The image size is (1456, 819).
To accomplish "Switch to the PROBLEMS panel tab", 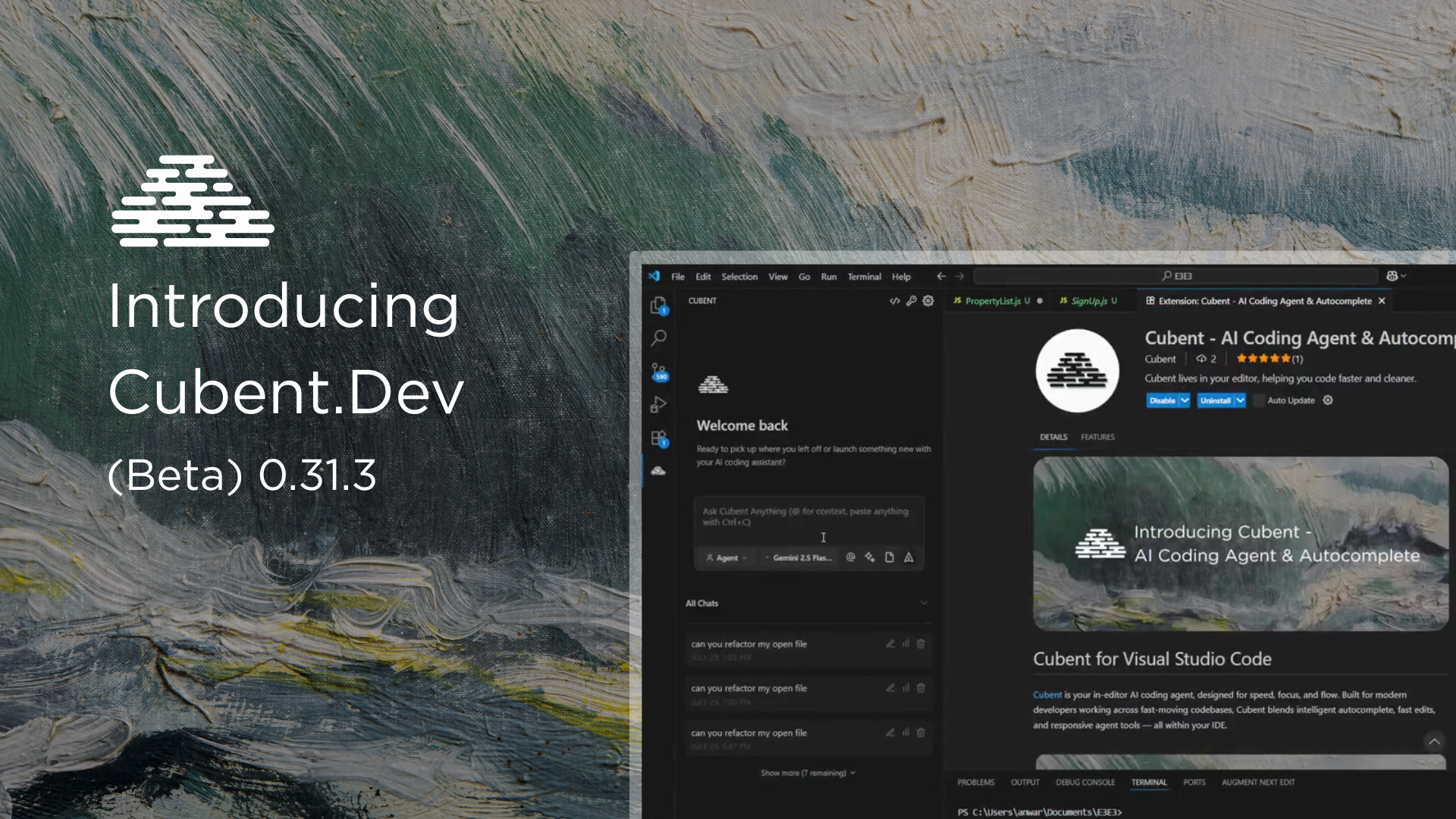I will [976, 782].
